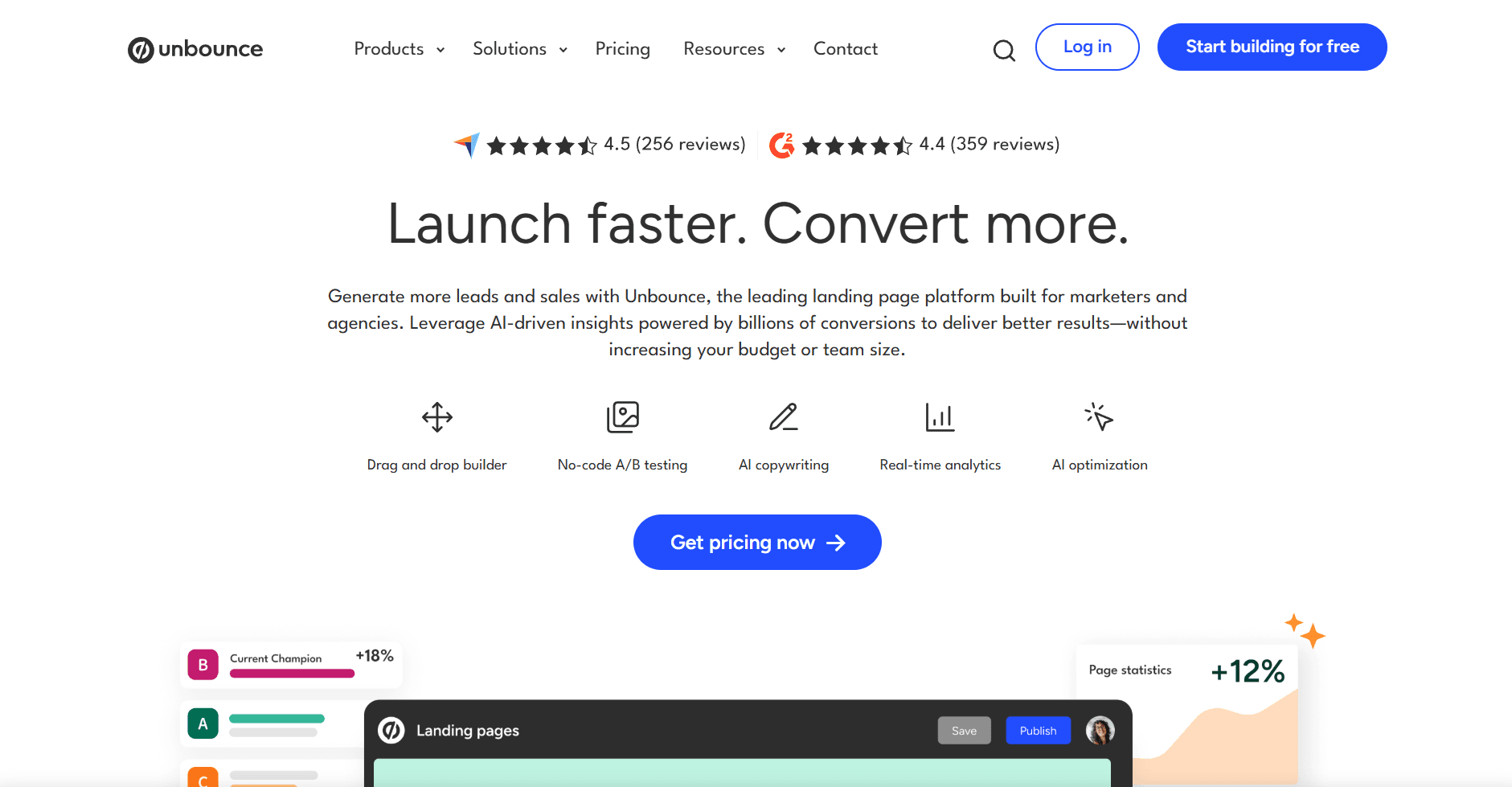Click the Unbounce logo
The height and width of the screenshot is (787, 1512).
click(195, 49)
